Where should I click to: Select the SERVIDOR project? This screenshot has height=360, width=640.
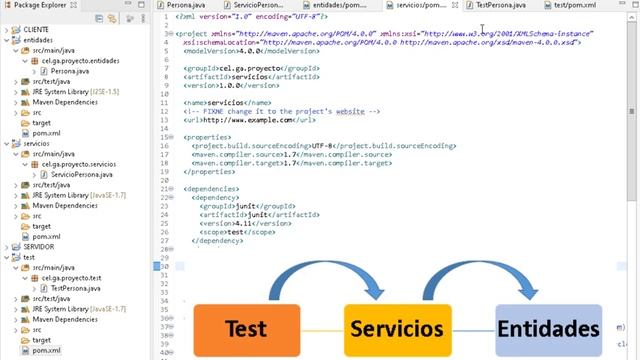39,247
